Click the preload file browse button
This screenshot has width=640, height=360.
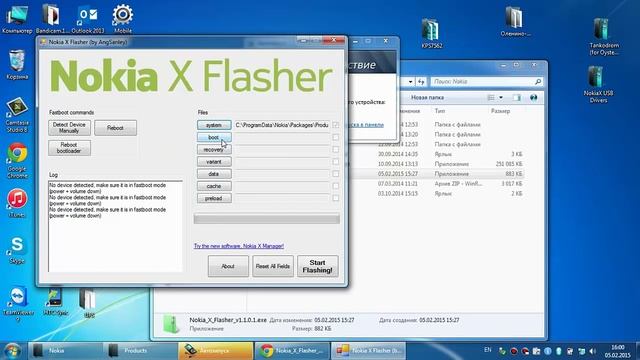point(214,198)
